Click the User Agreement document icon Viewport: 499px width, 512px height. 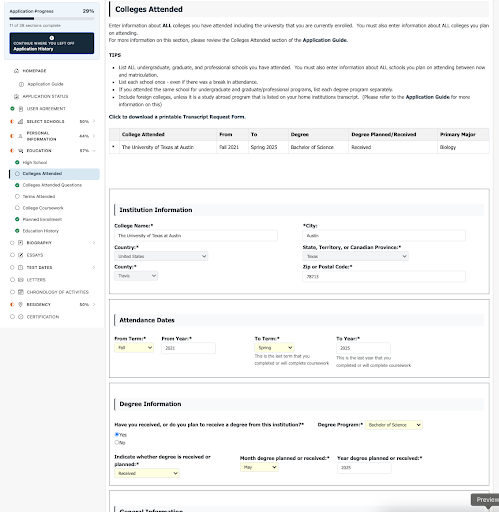tap(21, 109)
